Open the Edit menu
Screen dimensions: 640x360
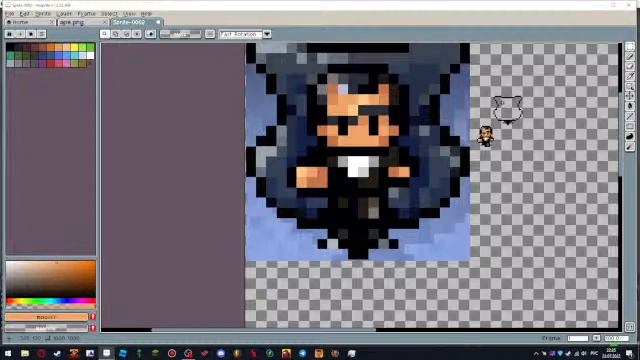[24, 13]
